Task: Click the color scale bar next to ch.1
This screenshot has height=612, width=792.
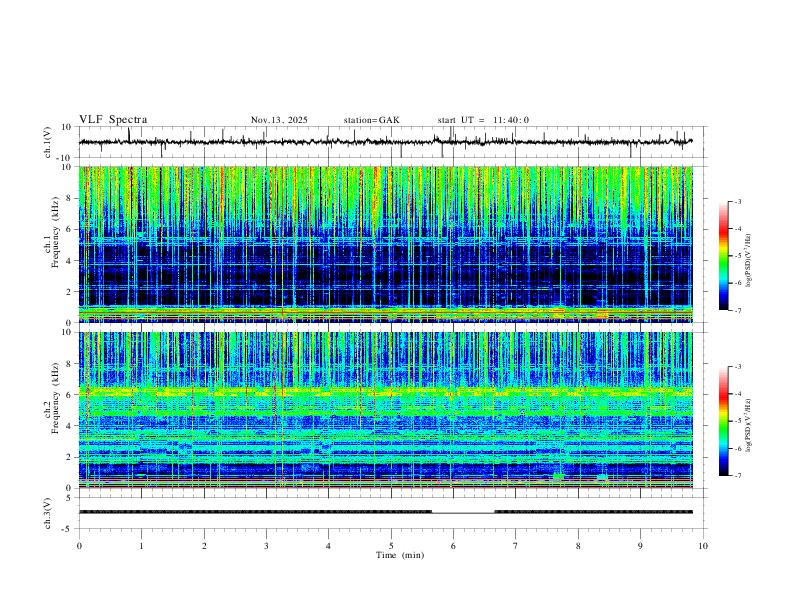Action: (x=724, y=256)
